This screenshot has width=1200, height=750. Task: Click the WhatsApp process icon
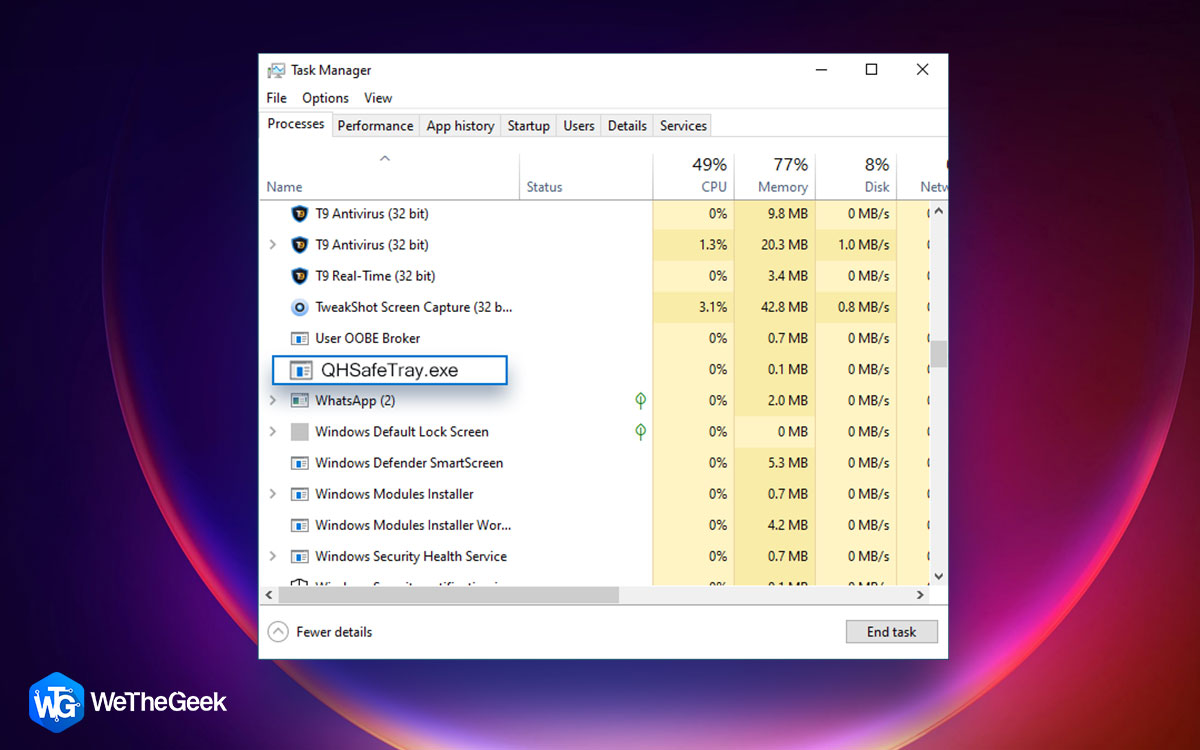click(299, 400)
